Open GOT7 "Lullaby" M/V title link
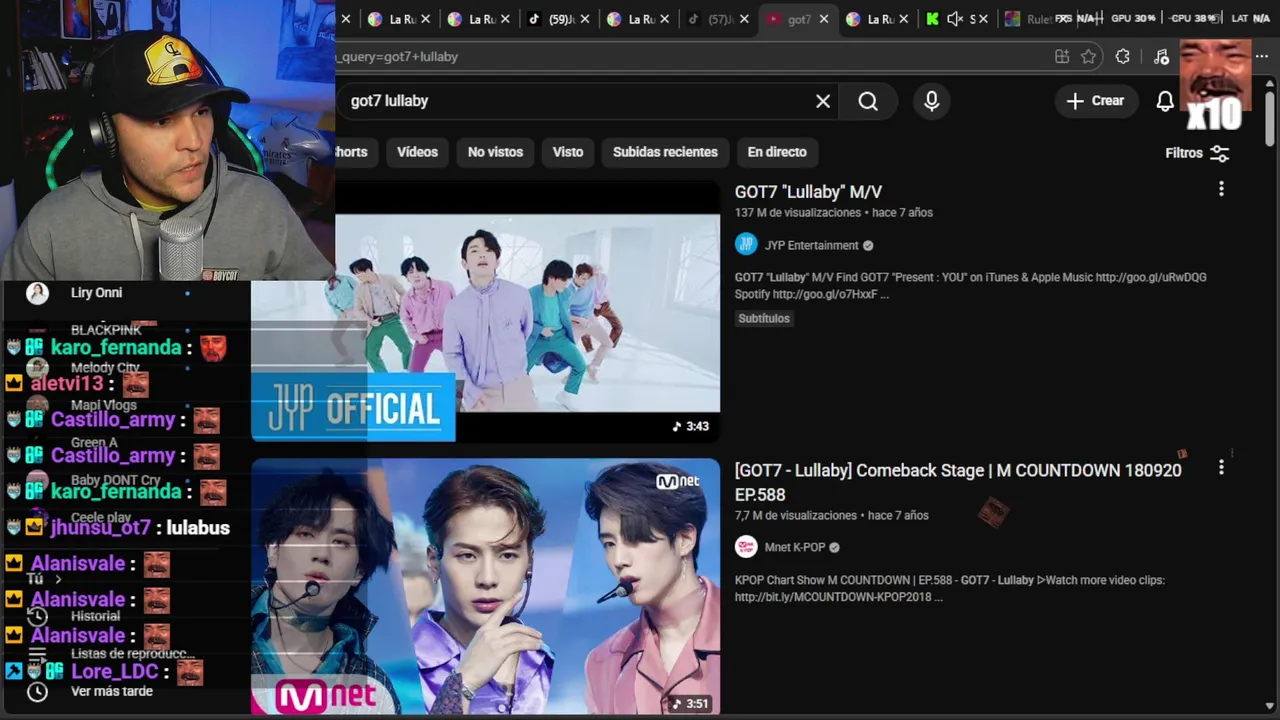The height and width of the screenshot is (720, 1280). click(808, 192)
